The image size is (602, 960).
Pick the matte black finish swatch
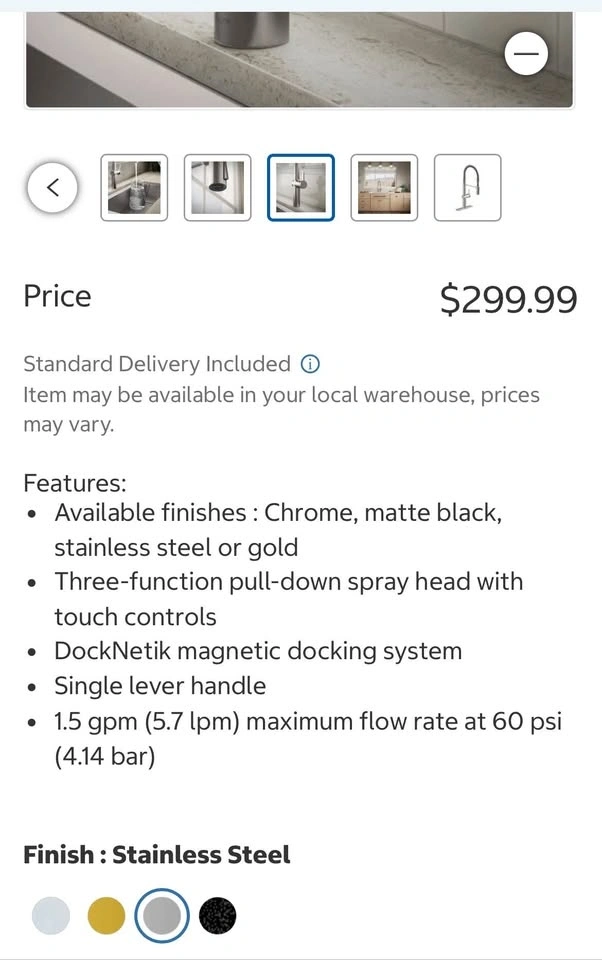pos(217,915)
